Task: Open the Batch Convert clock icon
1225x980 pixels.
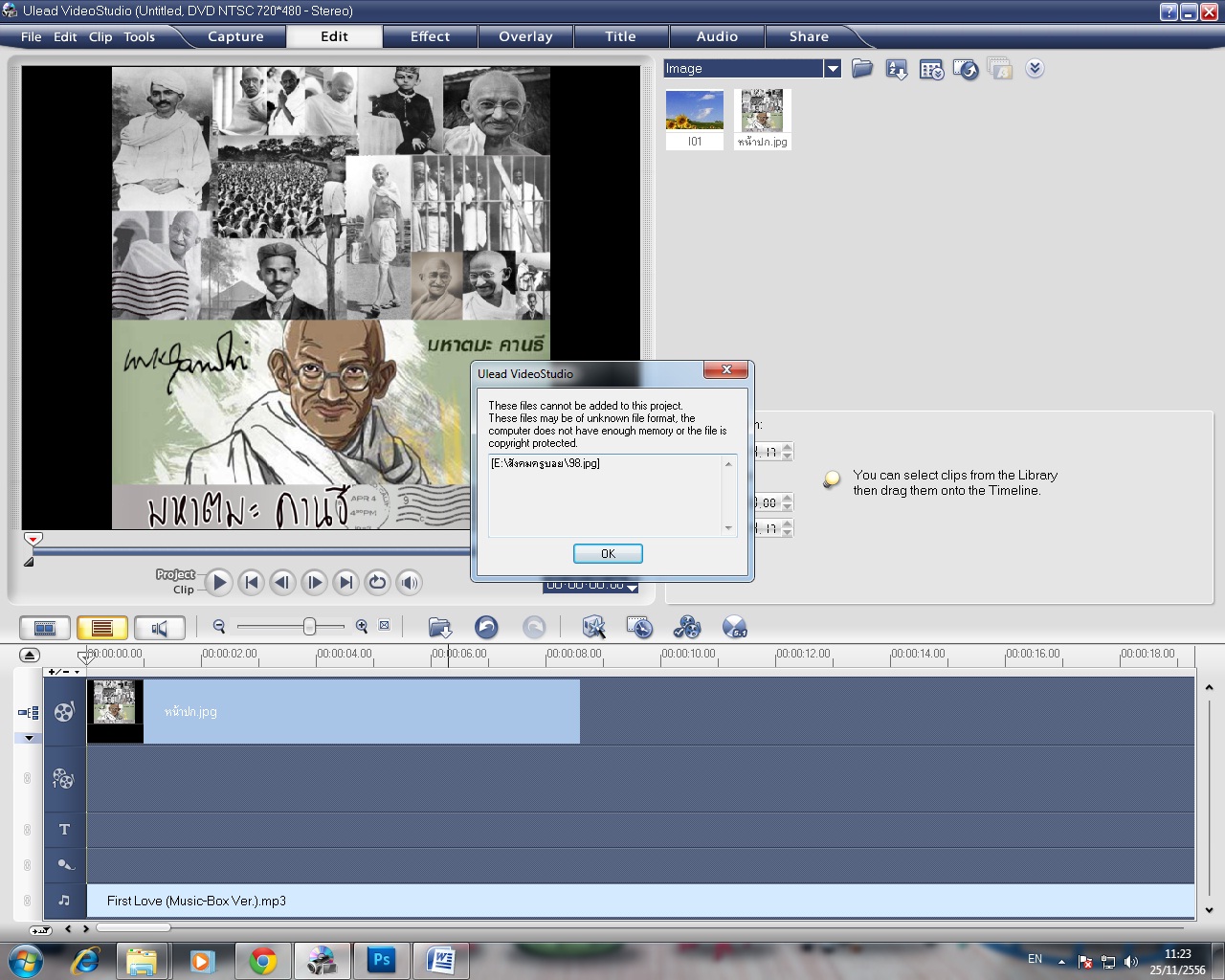Action: (x=639, y=627)
